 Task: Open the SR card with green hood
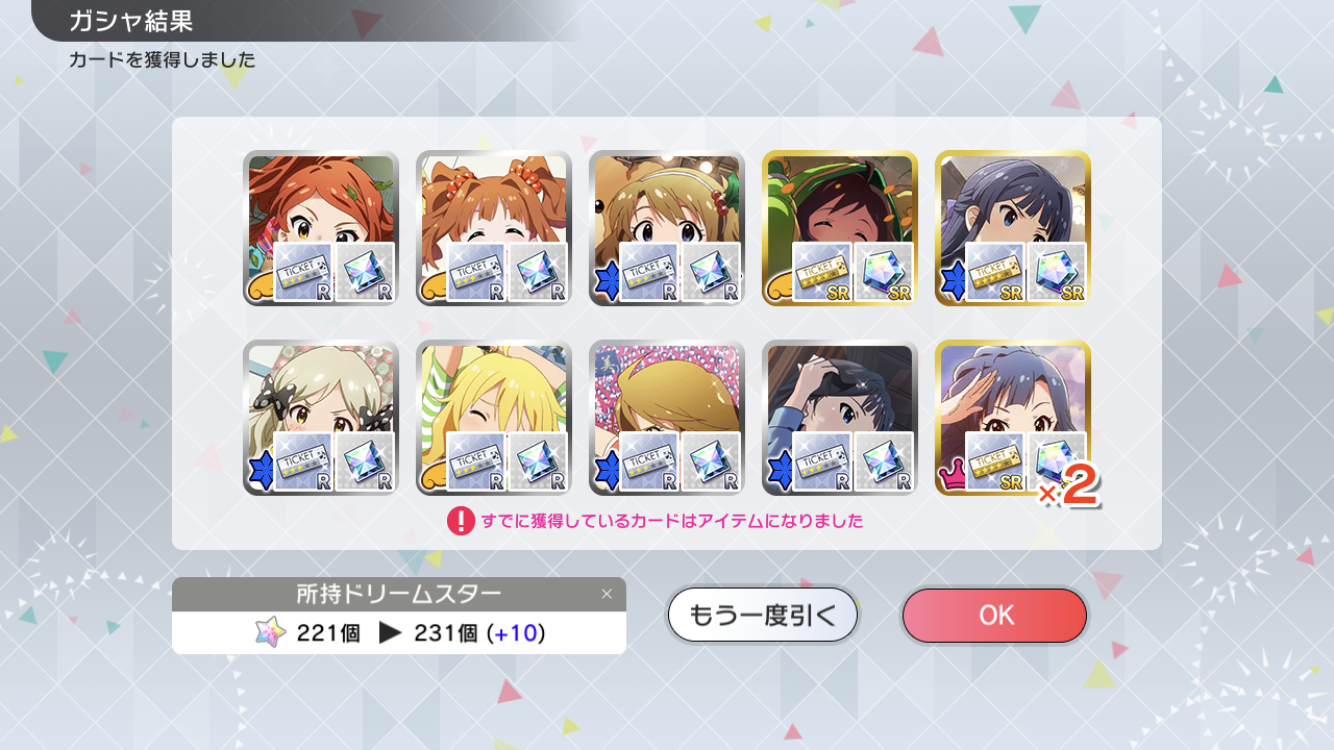click(x=840, y=228)
